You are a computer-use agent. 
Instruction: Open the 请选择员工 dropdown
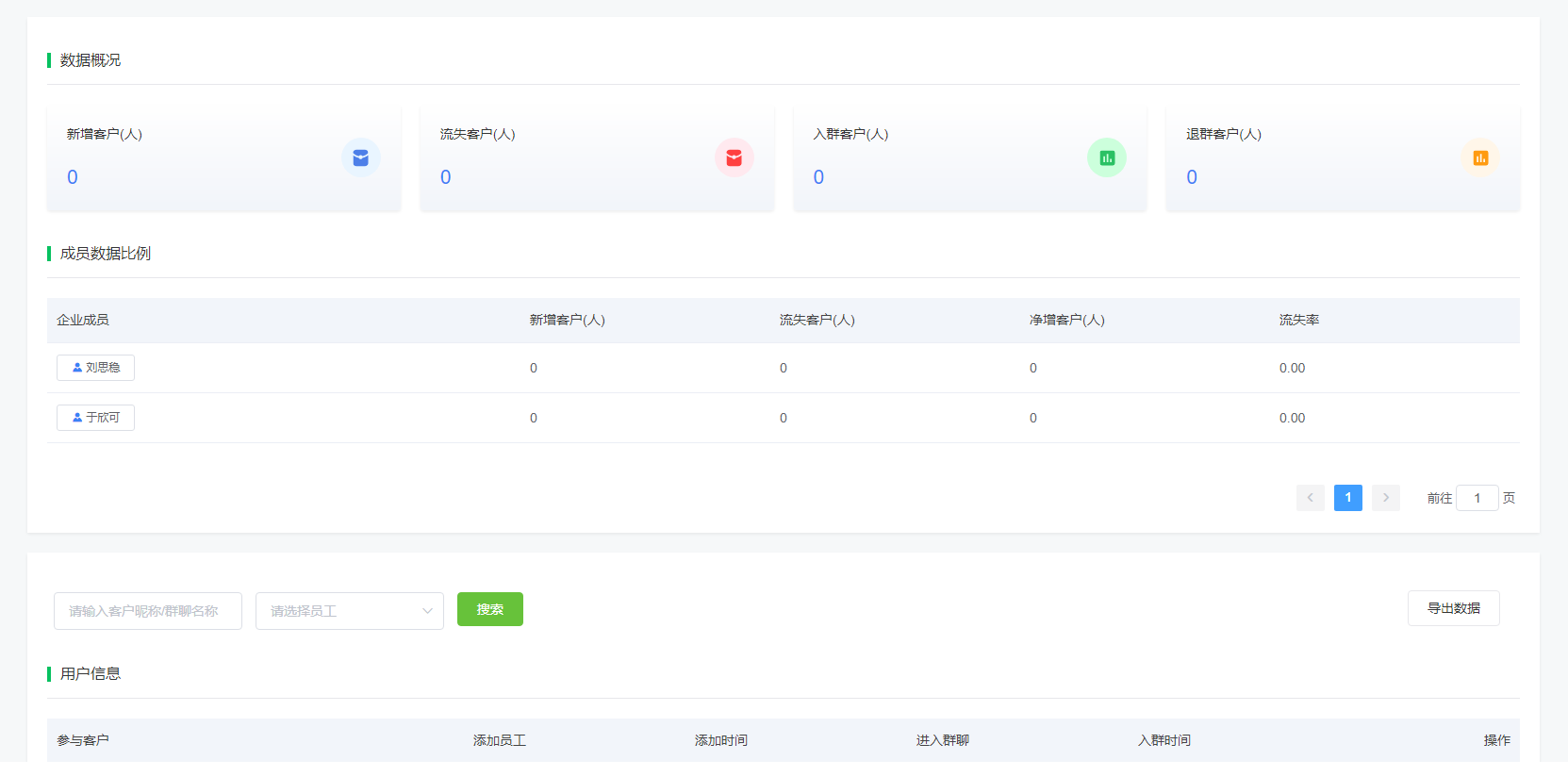[339, 611]
